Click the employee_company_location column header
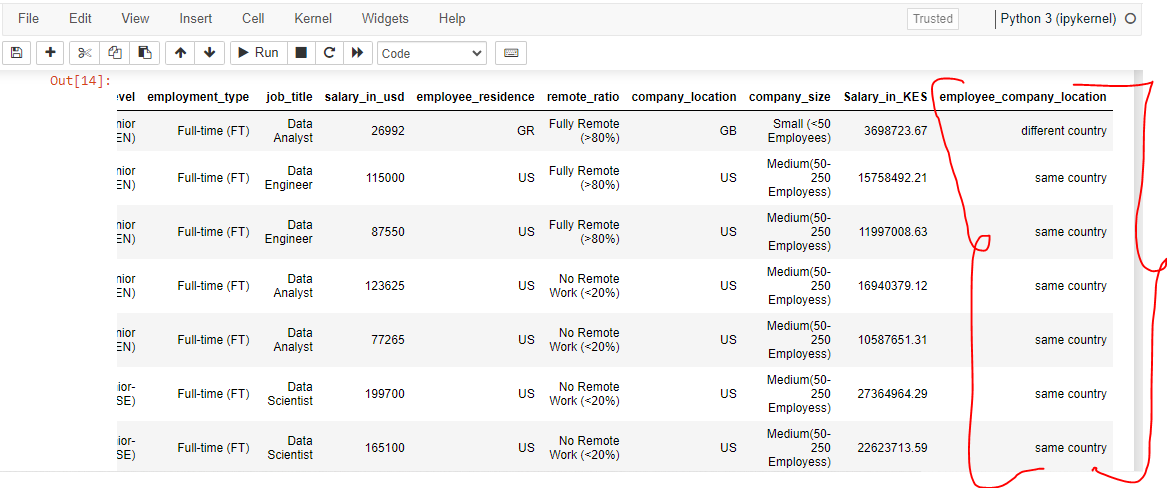Screen dimensions: 1167x488 [1023, 97]
